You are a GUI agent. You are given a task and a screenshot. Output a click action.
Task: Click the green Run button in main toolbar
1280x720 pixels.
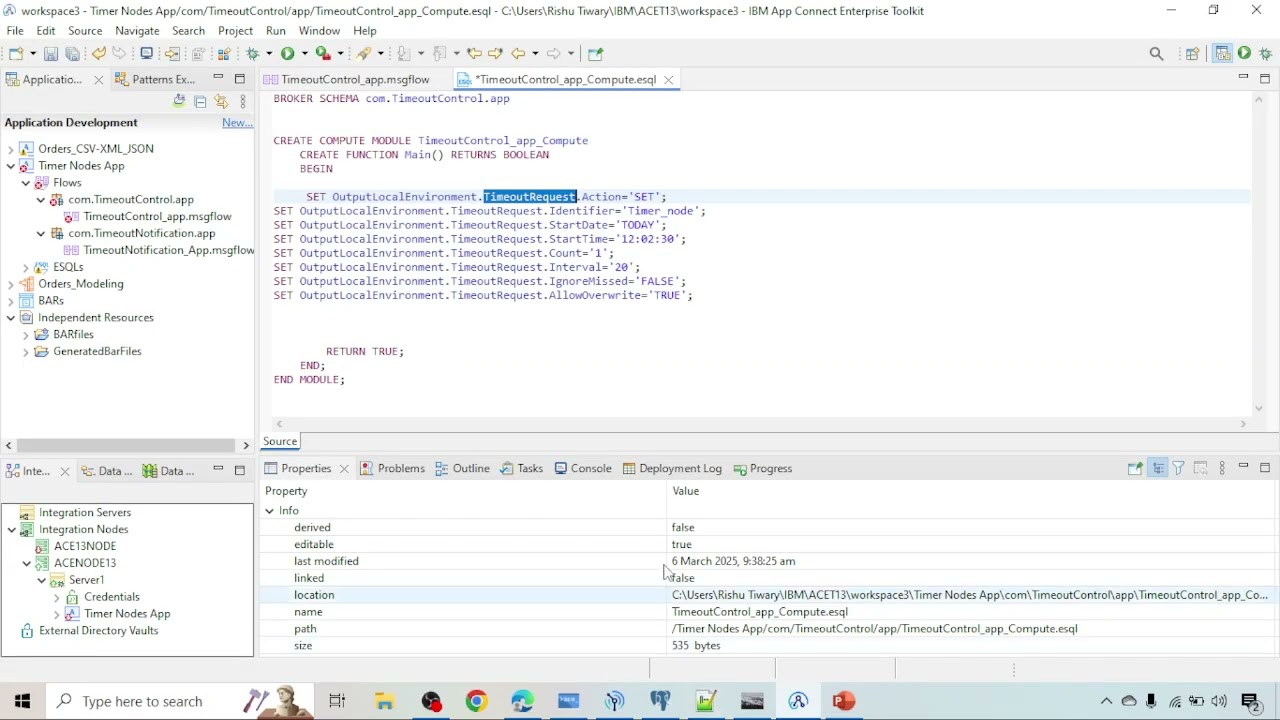coord(288,53)
